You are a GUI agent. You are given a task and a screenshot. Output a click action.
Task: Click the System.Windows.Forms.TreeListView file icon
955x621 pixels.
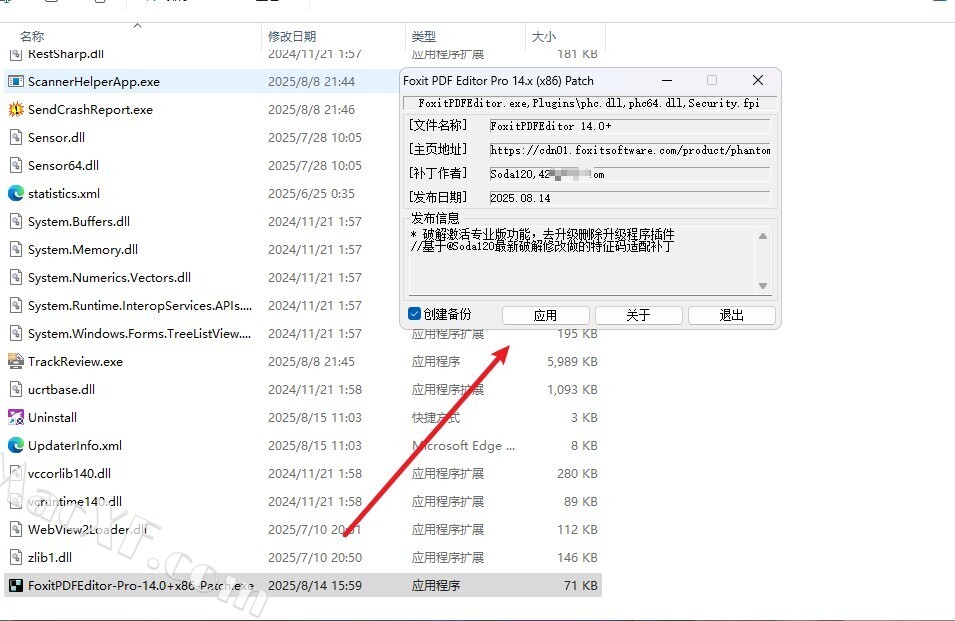(x=16, y=334)
